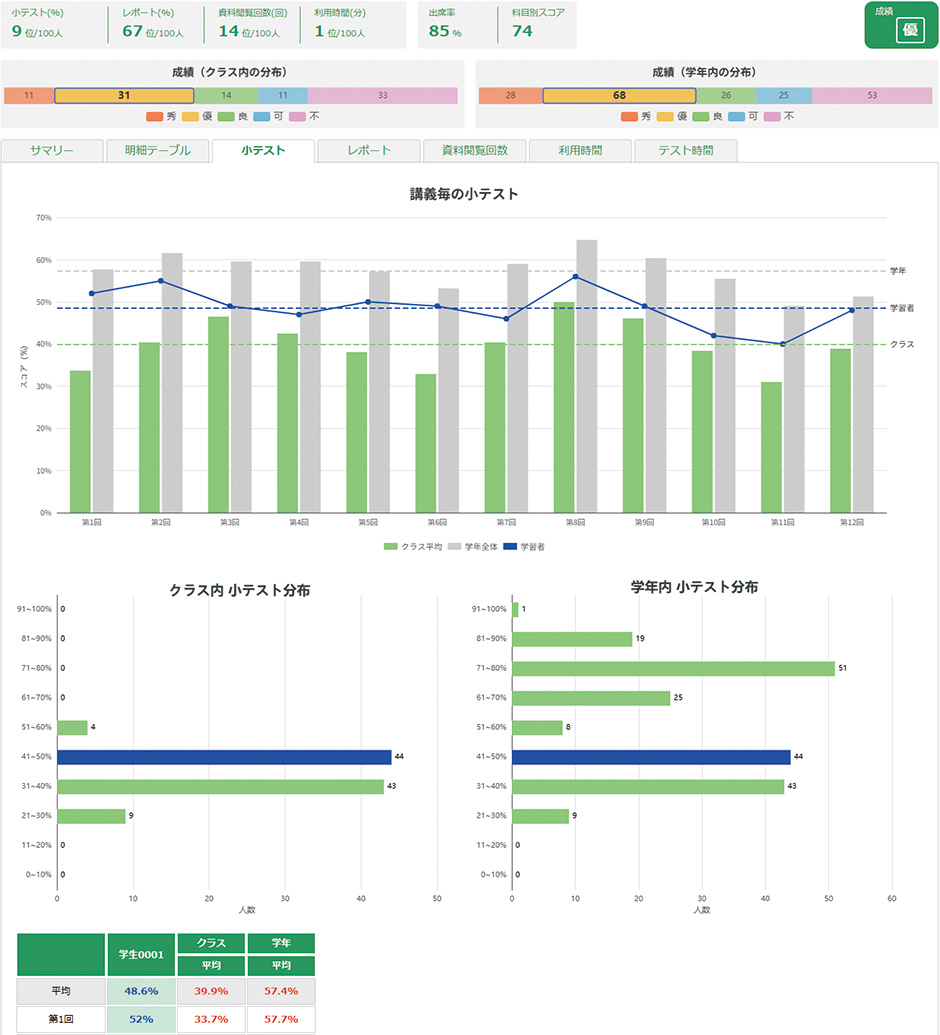The height and width of the screenshot is (1035, 940).
Task: Click the learner line point at 第8回
Action: pos(575,277)
